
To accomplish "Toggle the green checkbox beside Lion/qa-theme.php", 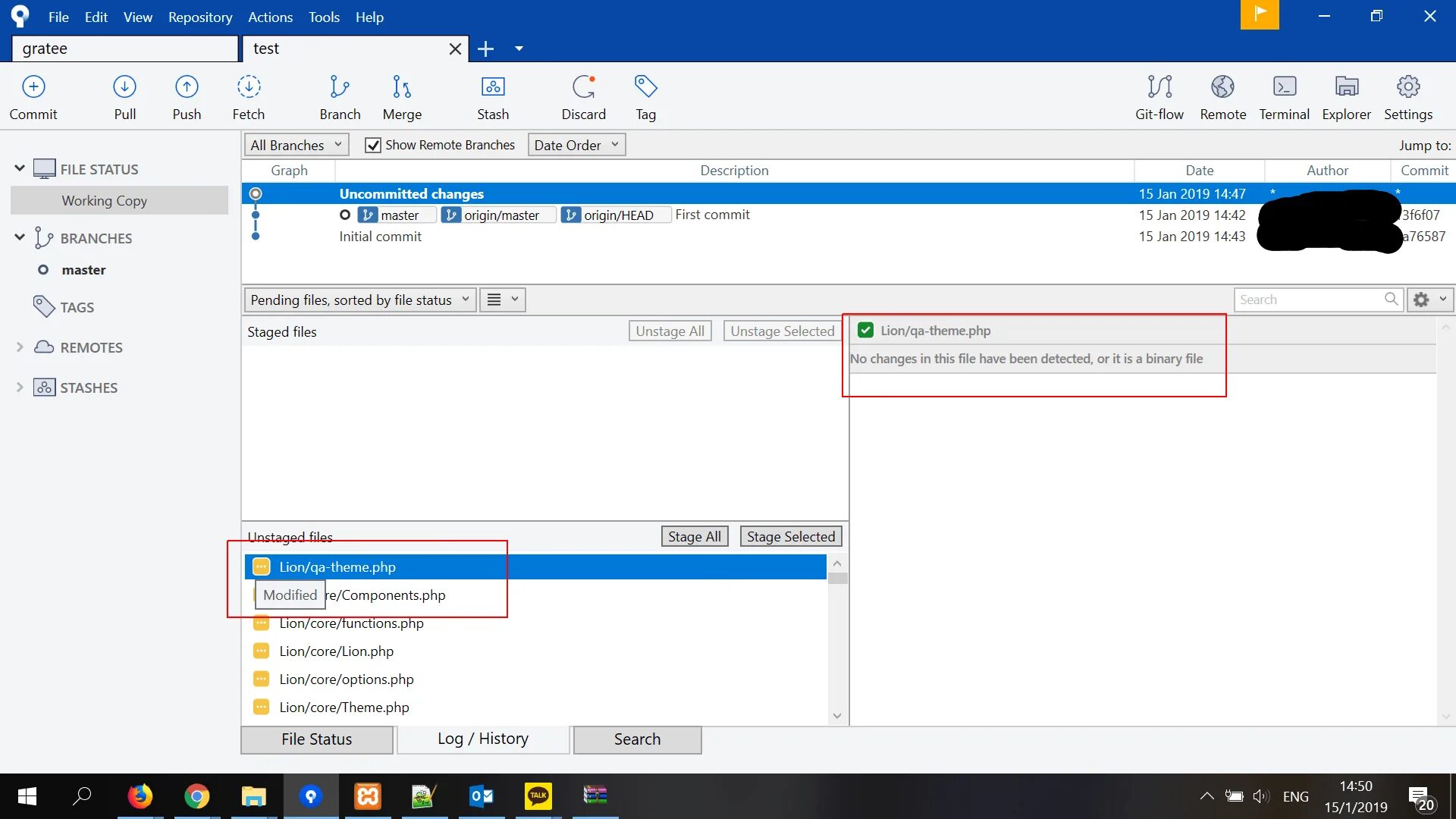I will pyautogui.click(x=865, y=331).
